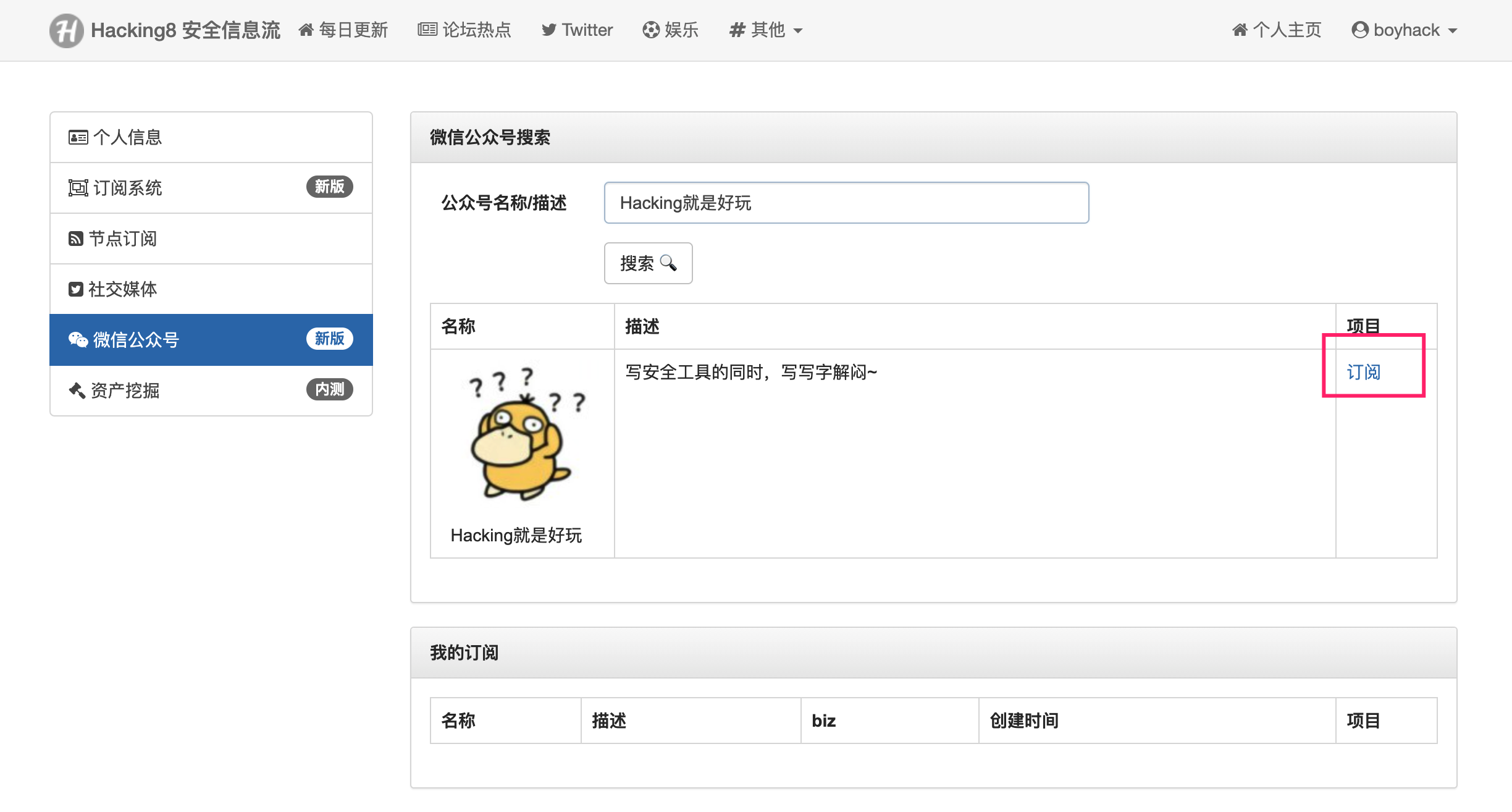This screenshot has height=812, width=1512.
Task: Click the Hacking8 logo icon
Action: click(66, 30)
